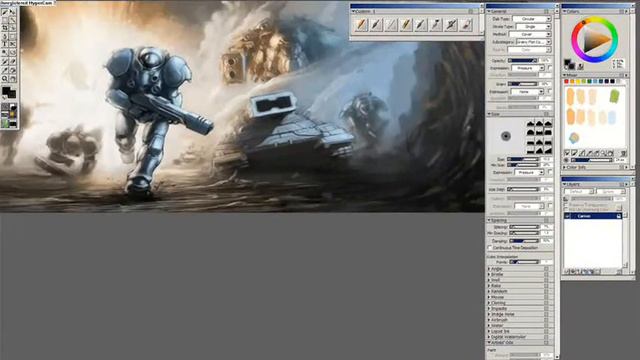Choose the Mixer's Sample Multiple Colors tool
The height and width of the screenshot is (360, 640).
click(597, 153)
